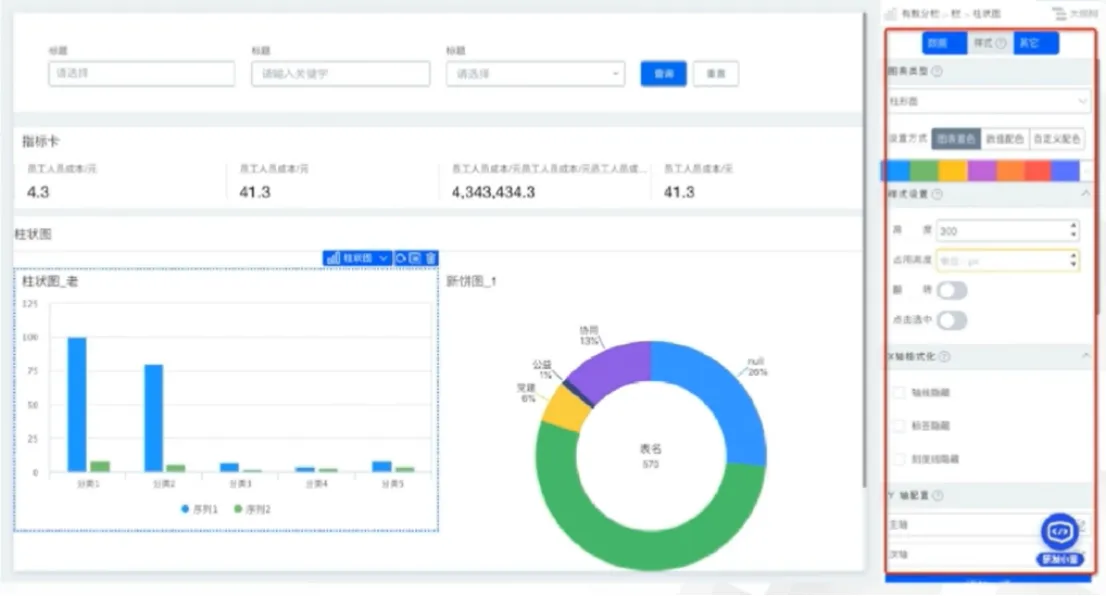The width and height of the screenshot is (1106, 596).
Task: Click the 表名 570 donut center label
Action: [650, 456]
